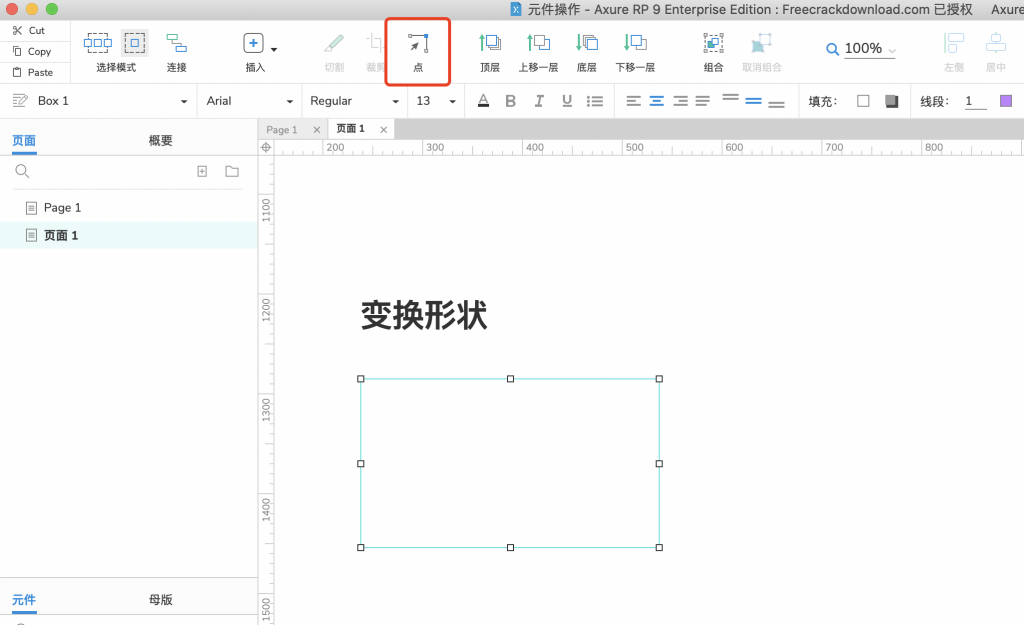Click the 组合 group icon

pyautogui.click(x=713, y=43)
